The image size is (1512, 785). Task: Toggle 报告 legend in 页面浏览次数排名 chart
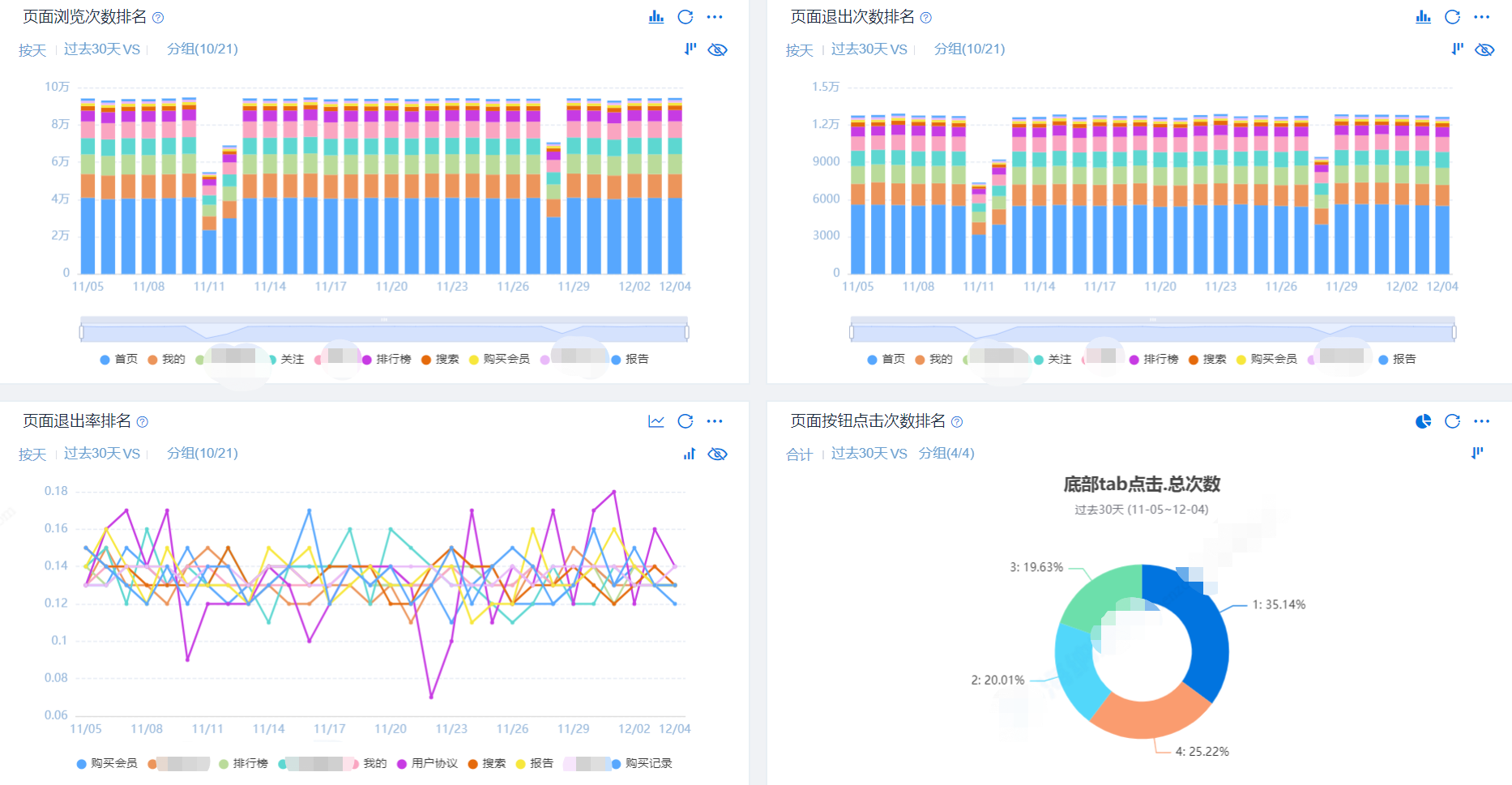[x=630, y=360]
